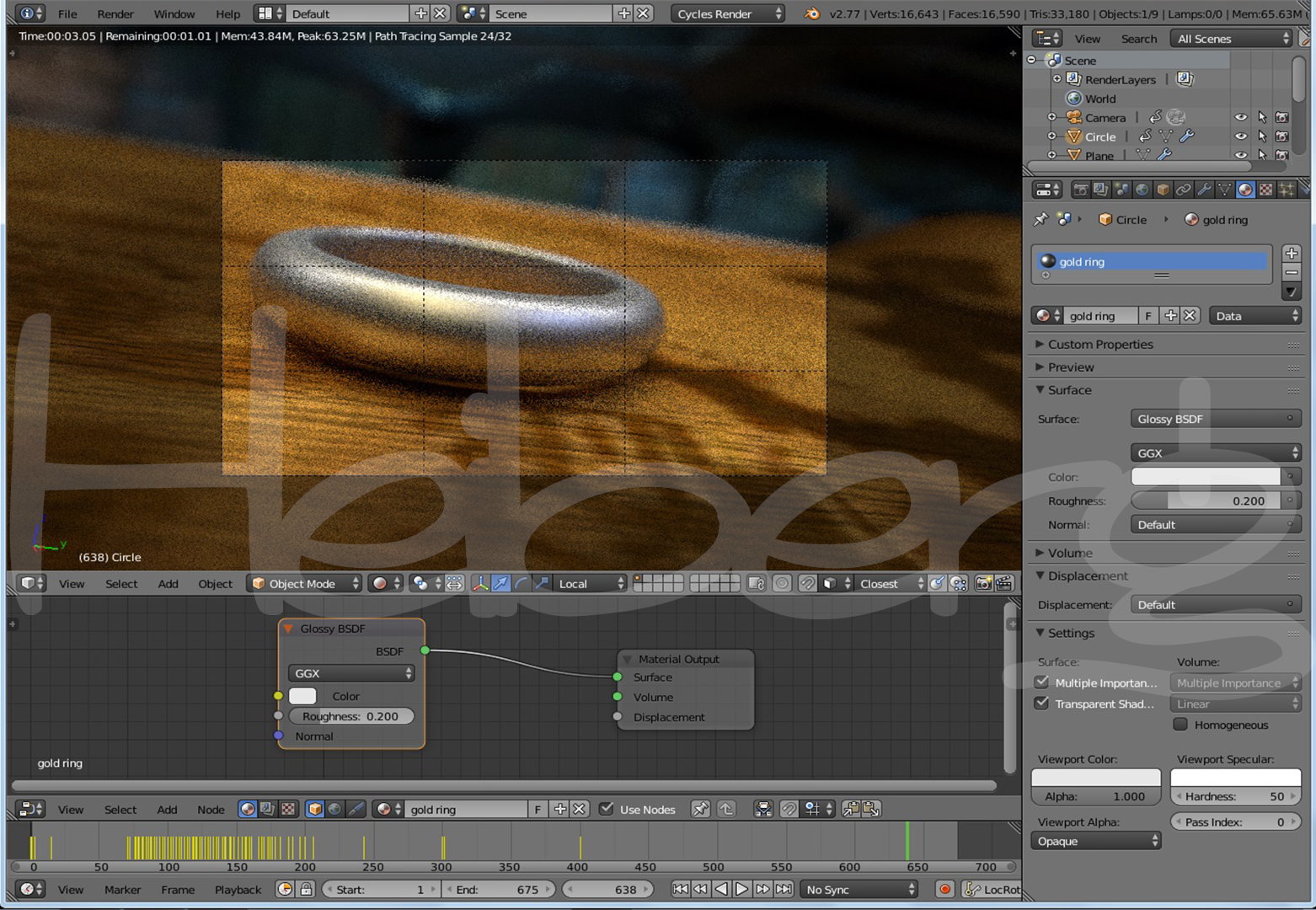Viewport: 1316px width, 910px height.
Task: Toggle the Use Nodes checkbox
Action: 606,809
